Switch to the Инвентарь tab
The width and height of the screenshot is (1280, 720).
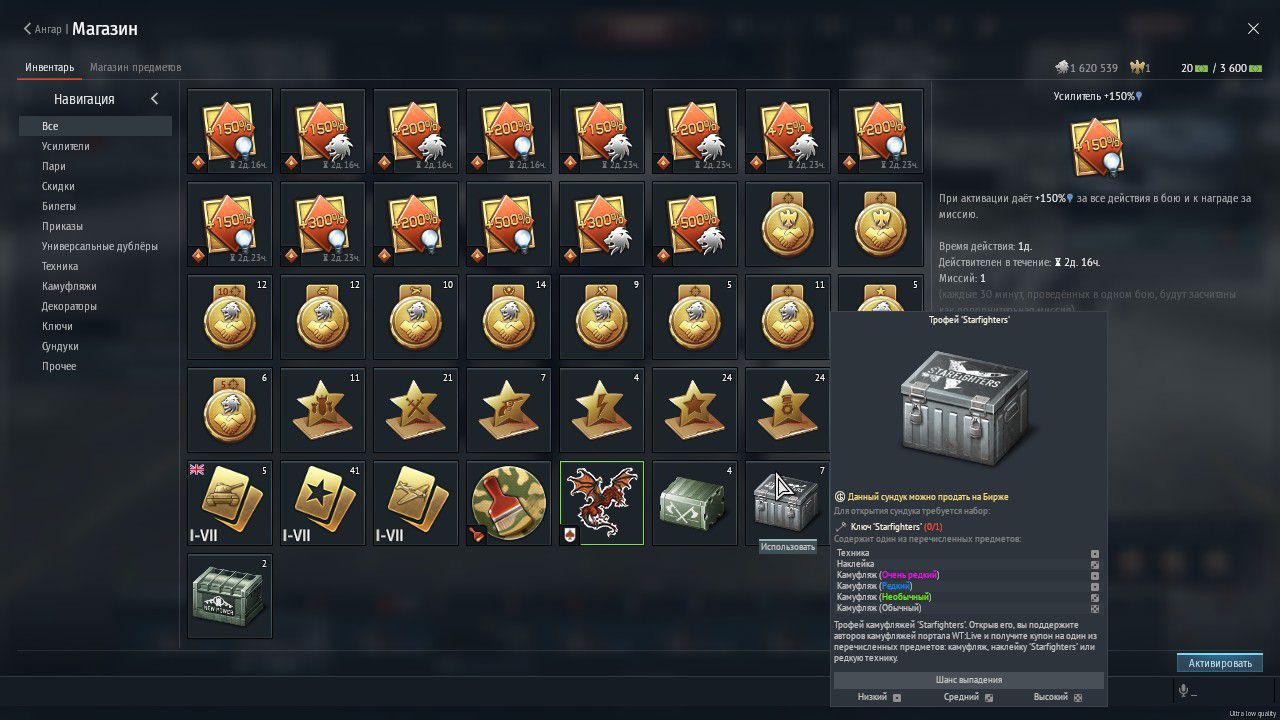[50, 67]
